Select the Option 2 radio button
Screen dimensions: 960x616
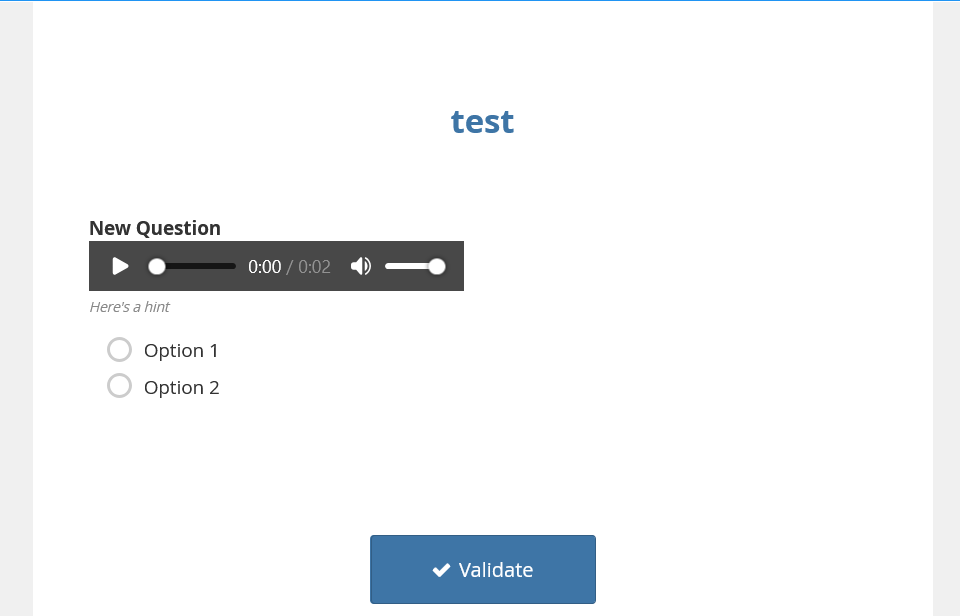click(120, 386)
